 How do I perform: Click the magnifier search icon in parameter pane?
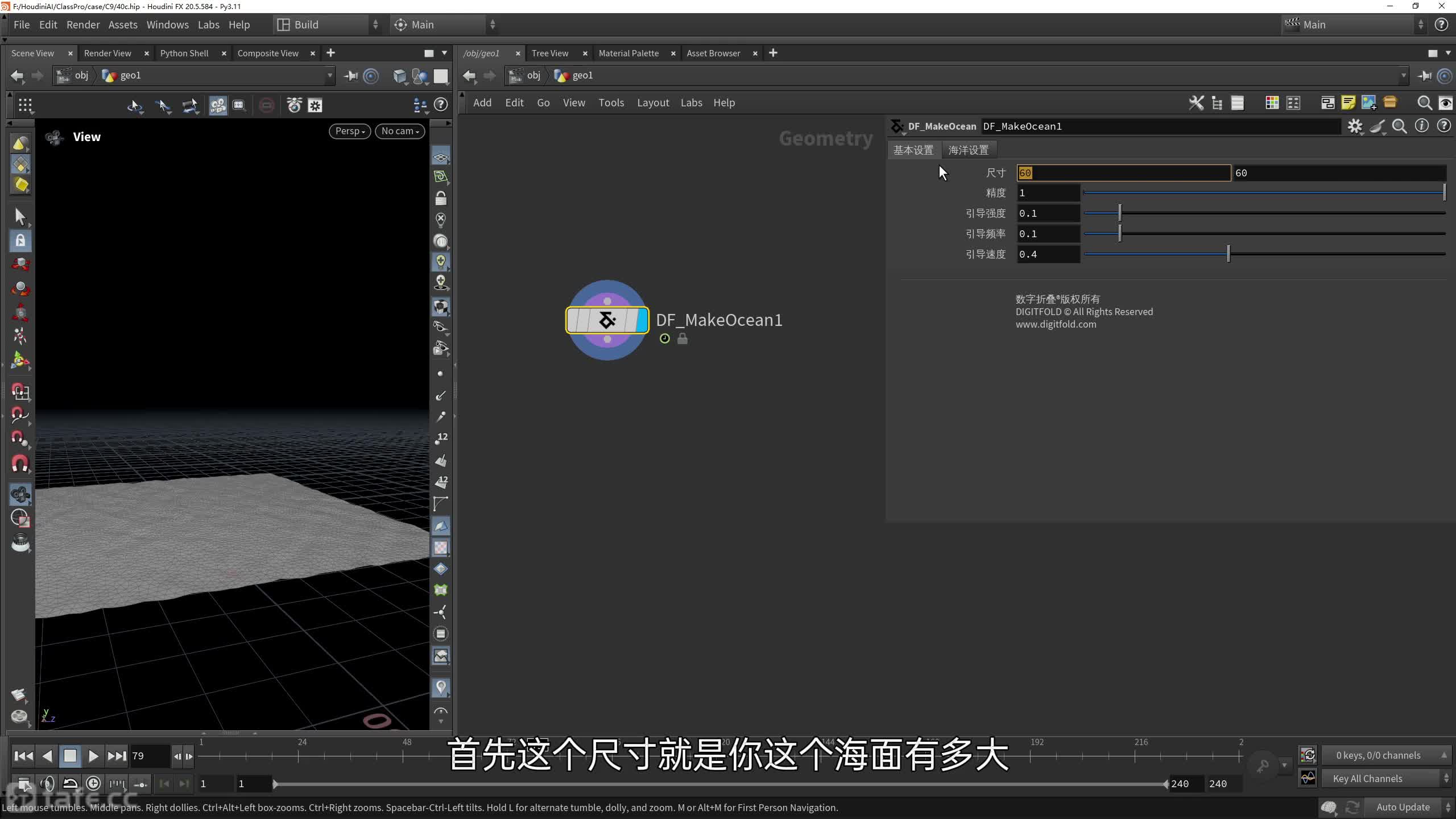pos(1399,126)
